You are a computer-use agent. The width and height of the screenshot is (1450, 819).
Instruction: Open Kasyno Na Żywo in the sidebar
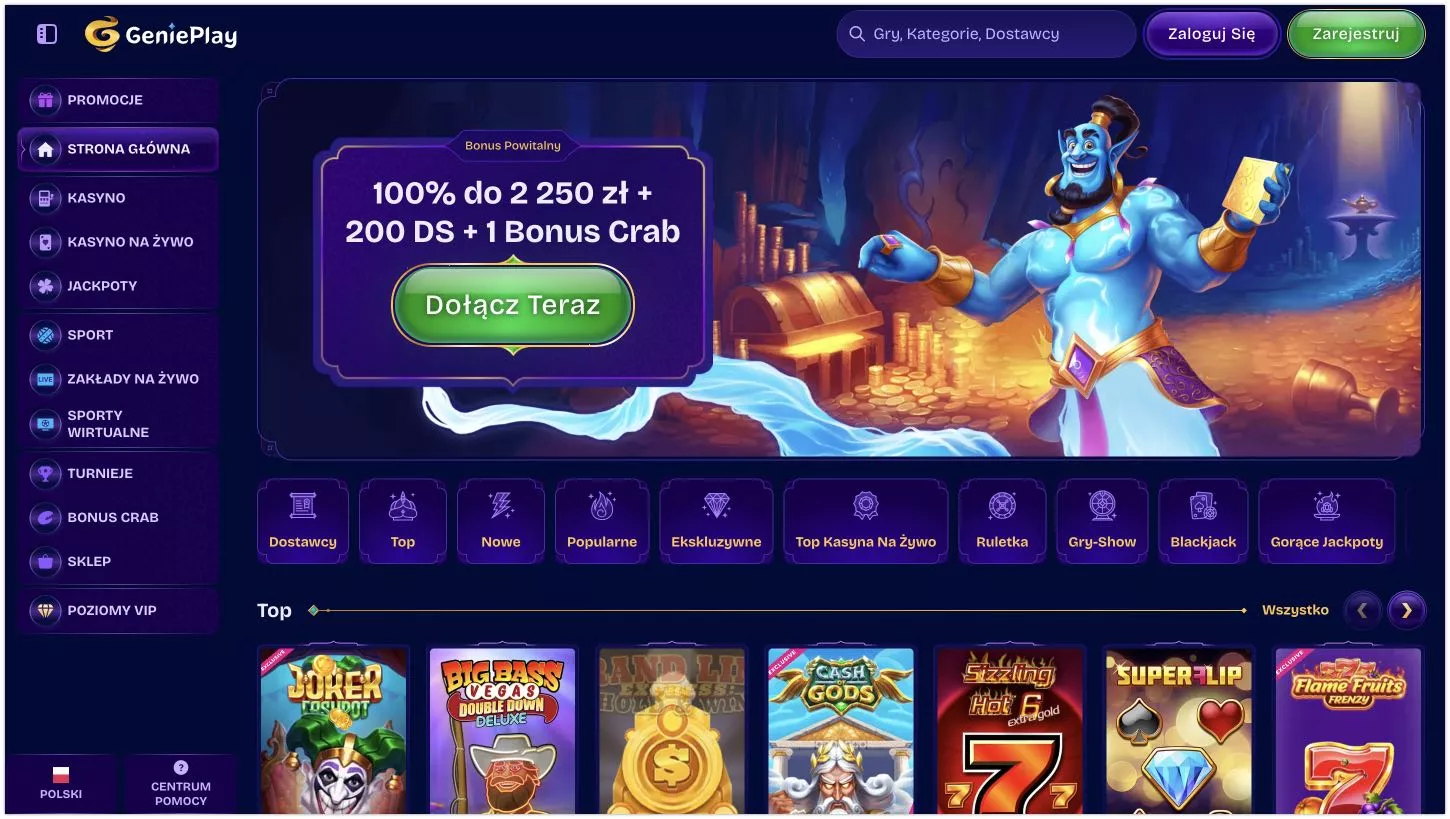click(118, 242)
